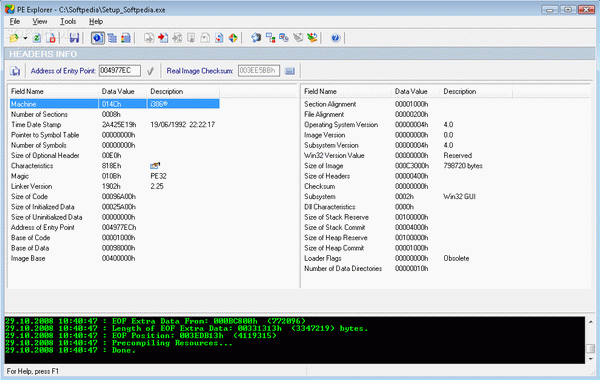
Task: Click the Open File folder icon
Action: tap(14, 38)
